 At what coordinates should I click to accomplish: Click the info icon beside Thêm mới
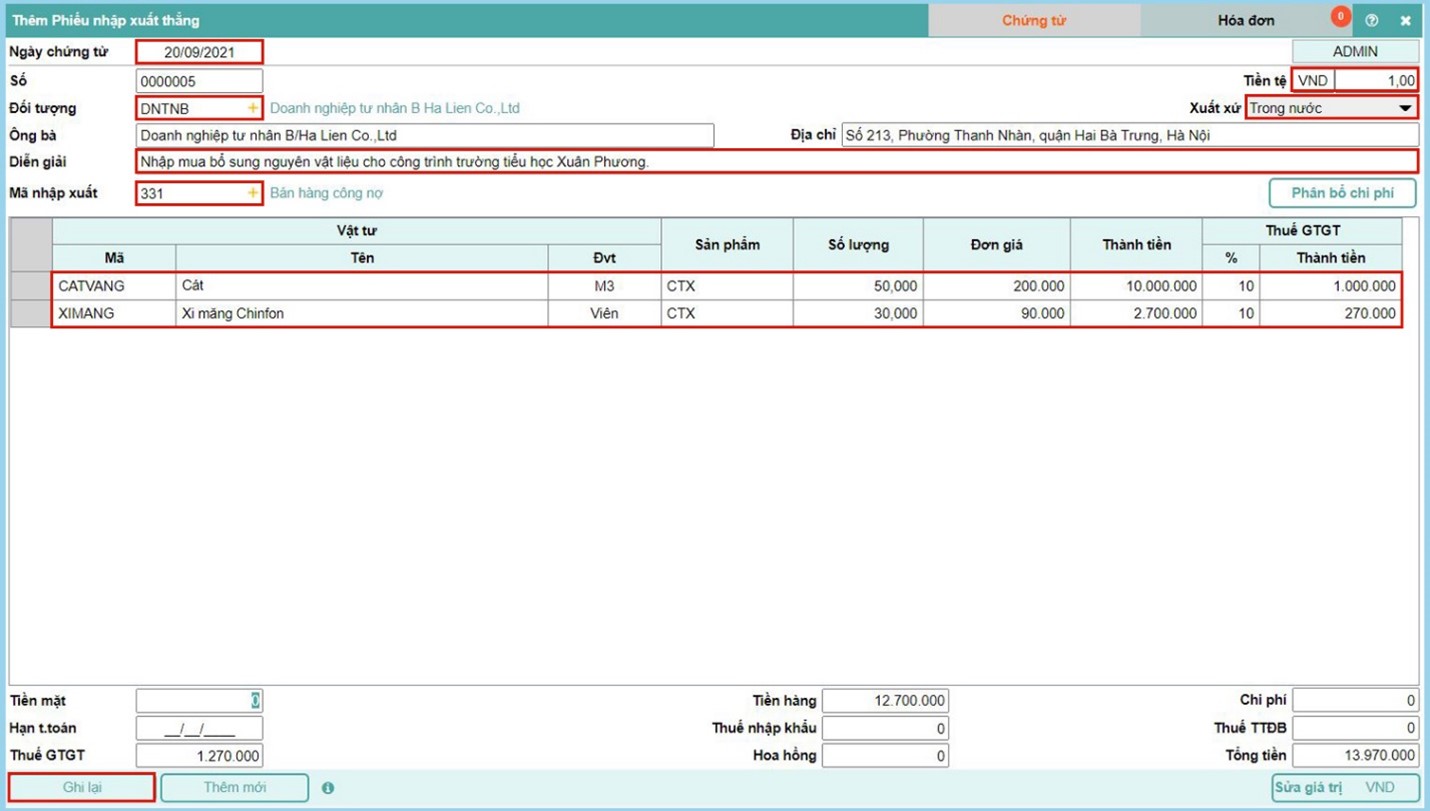pyautogui.click(x=328, y=788)
